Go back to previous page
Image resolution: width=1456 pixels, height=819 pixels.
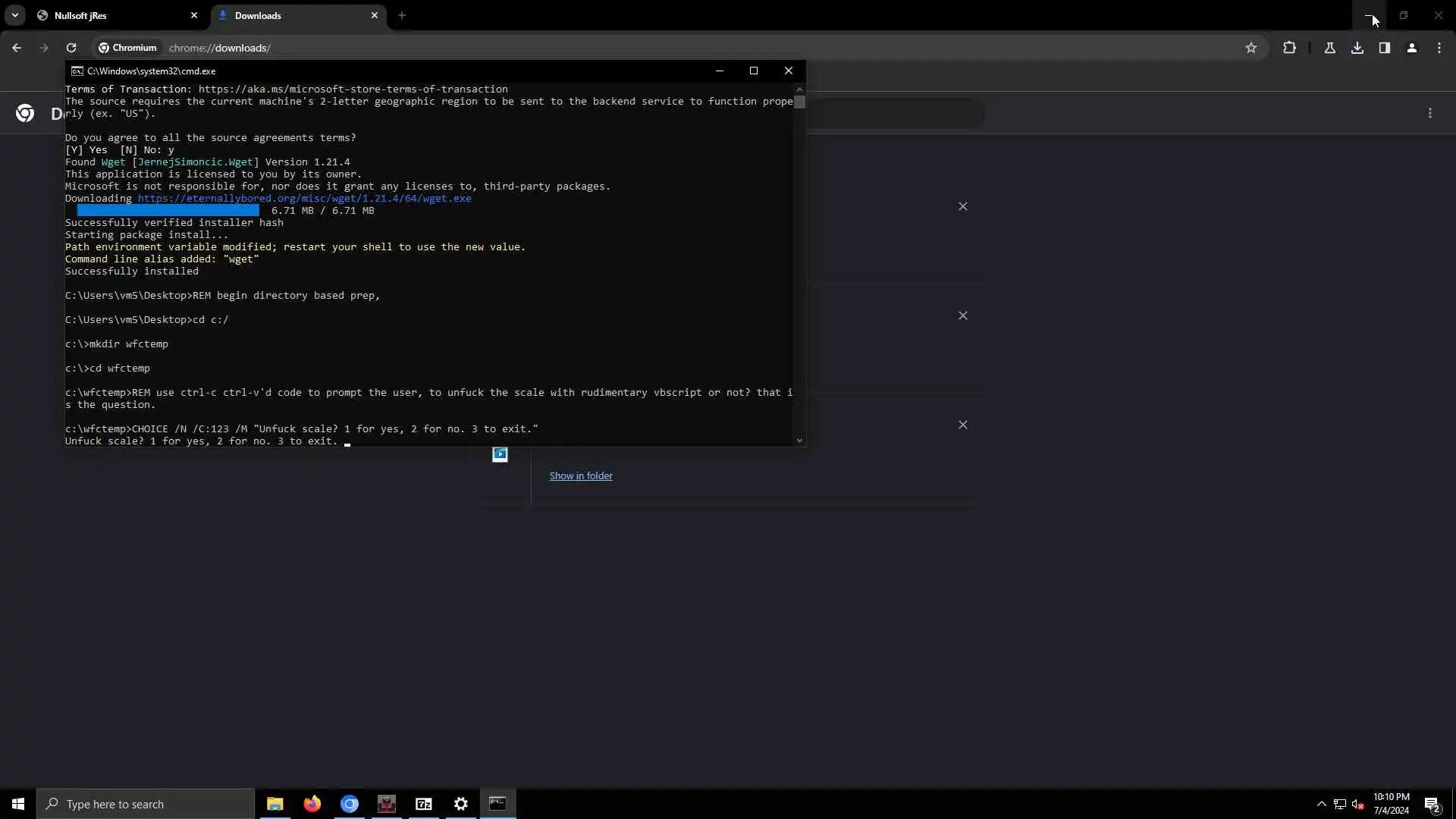(17, 48)
